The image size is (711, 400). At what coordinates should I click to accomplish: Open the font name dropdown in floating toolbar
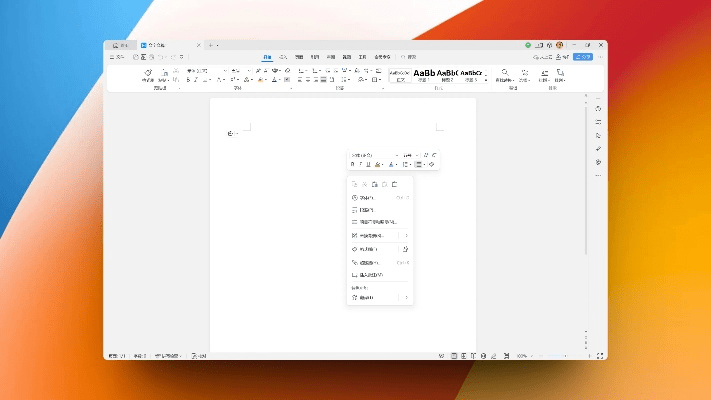[x=370, y=155]
